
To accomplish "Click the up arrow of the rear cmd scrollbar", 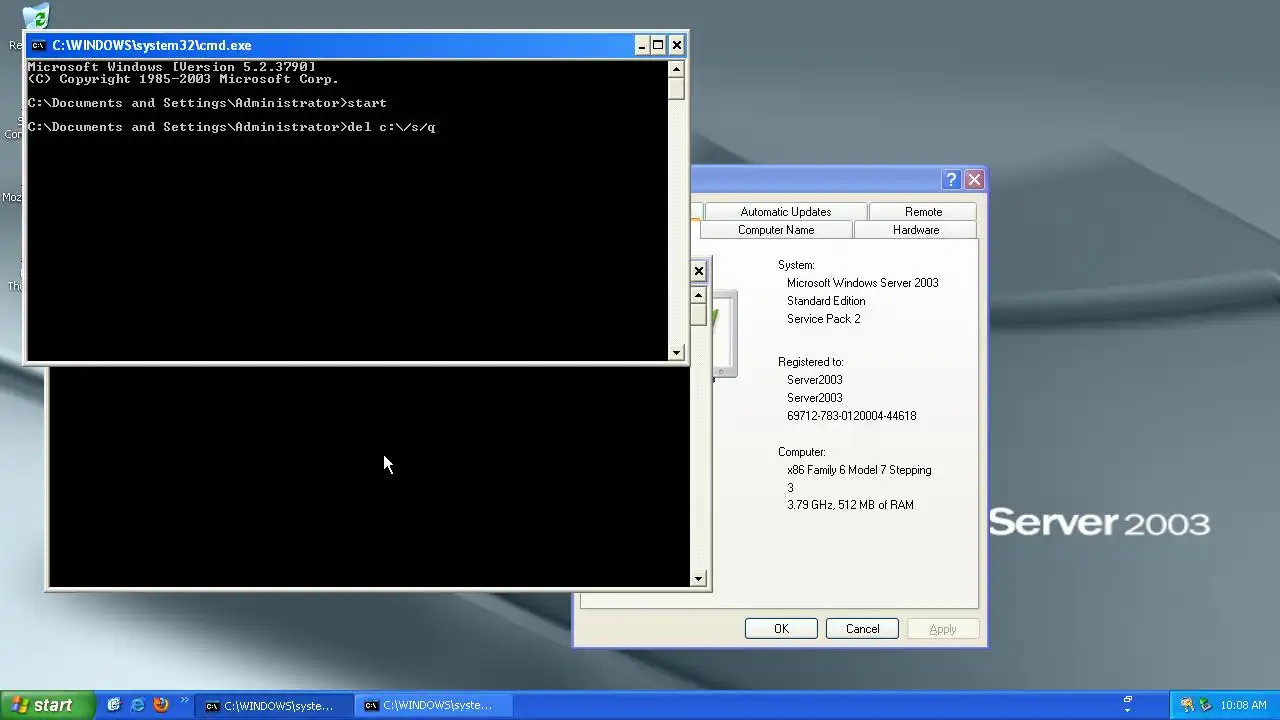I will [699, 295].
